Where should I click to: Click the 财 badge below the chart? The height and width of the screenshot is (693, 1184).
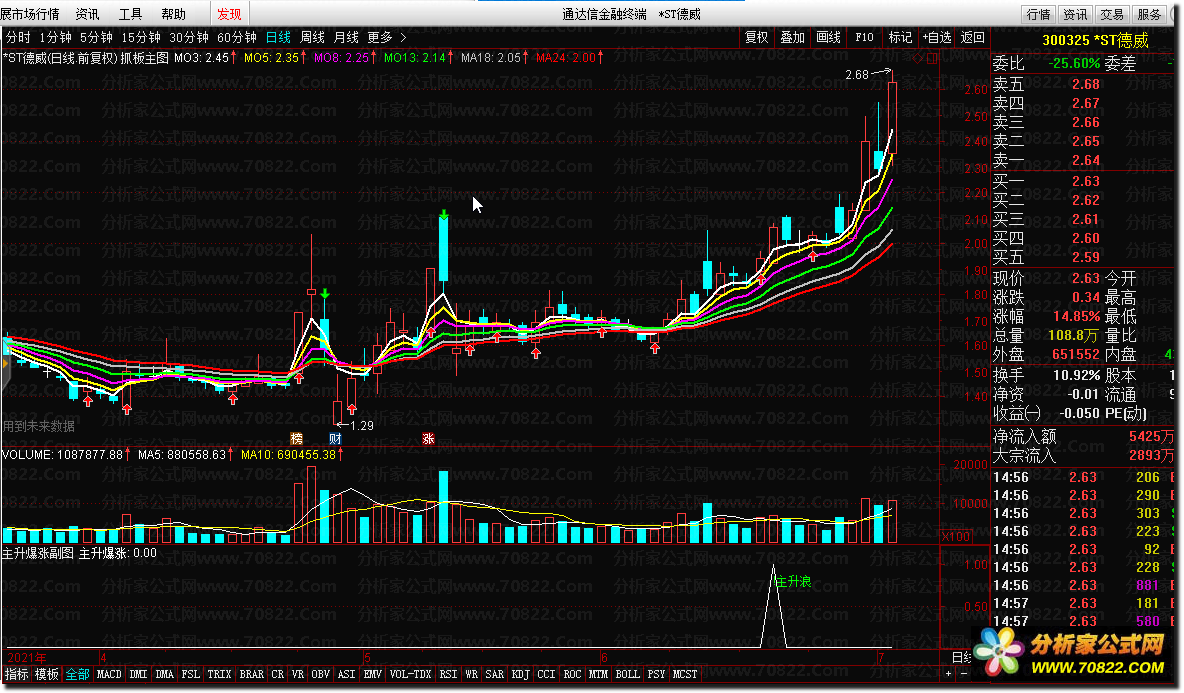(335, 439)
